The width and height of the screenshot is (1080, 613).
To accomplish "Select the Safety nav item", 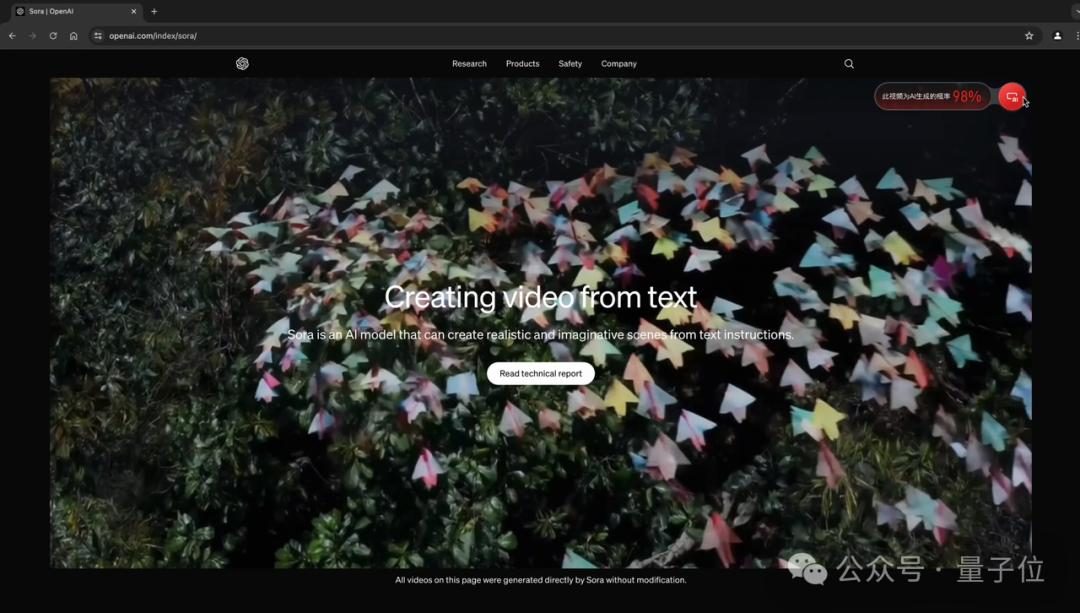I will 570,64.
